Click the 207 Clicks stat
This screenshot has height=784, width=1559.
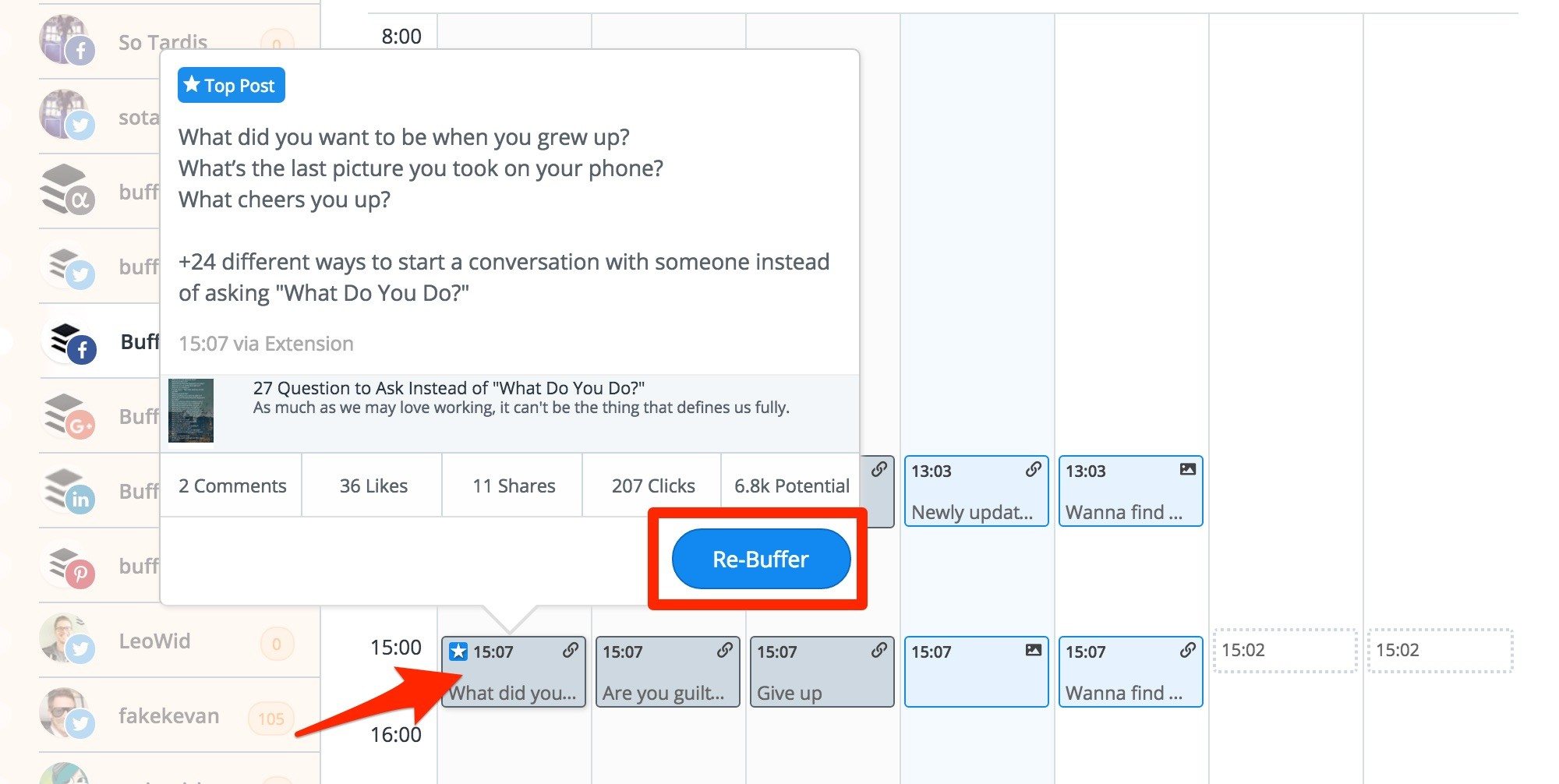(x=653, y=486)
